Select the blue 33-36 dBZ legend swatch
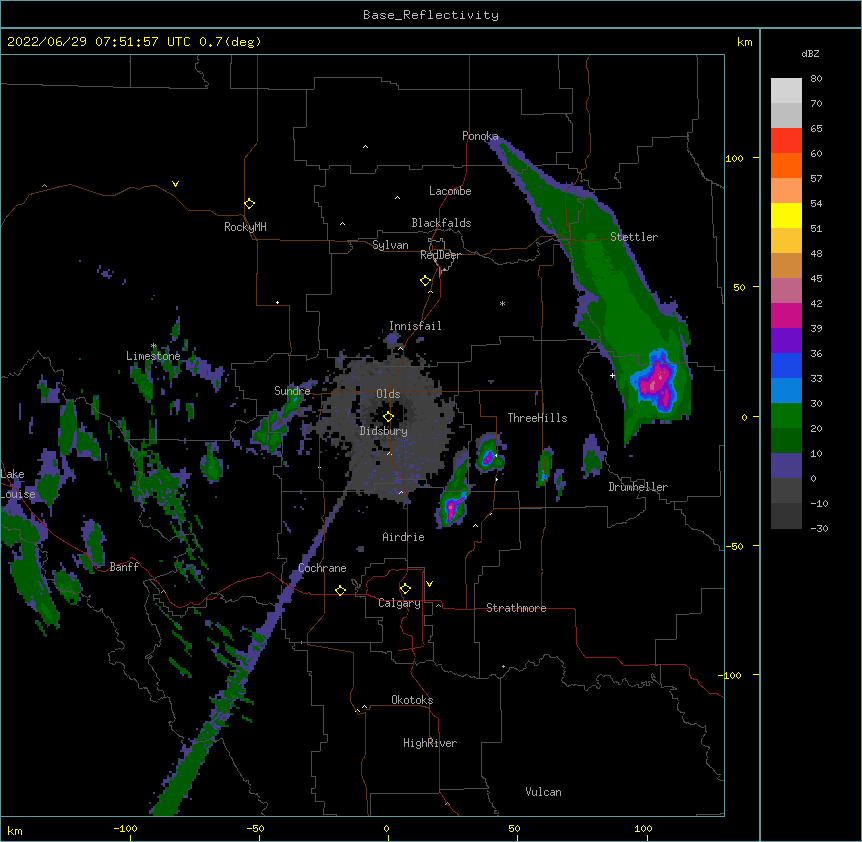 (786, 365)
